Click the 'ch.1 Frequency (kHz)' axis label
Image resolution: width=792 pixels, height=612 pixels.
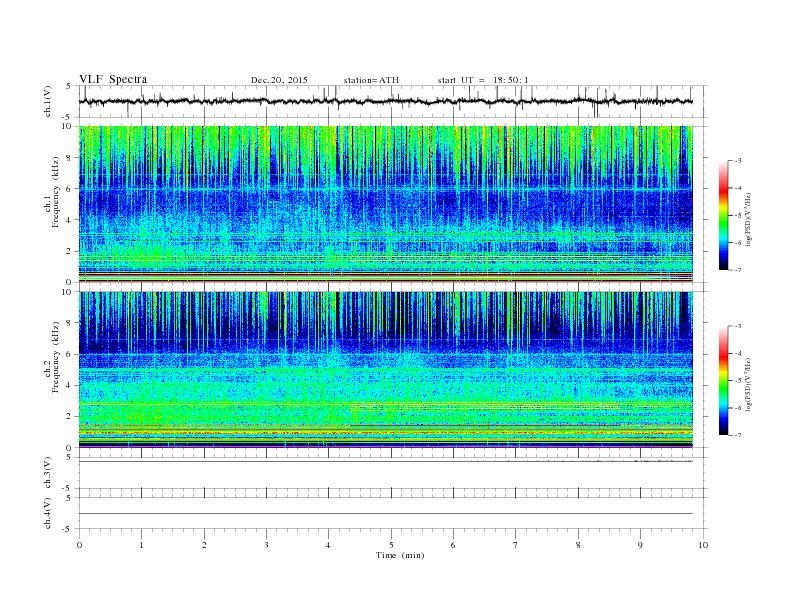[x=52, y=192]
